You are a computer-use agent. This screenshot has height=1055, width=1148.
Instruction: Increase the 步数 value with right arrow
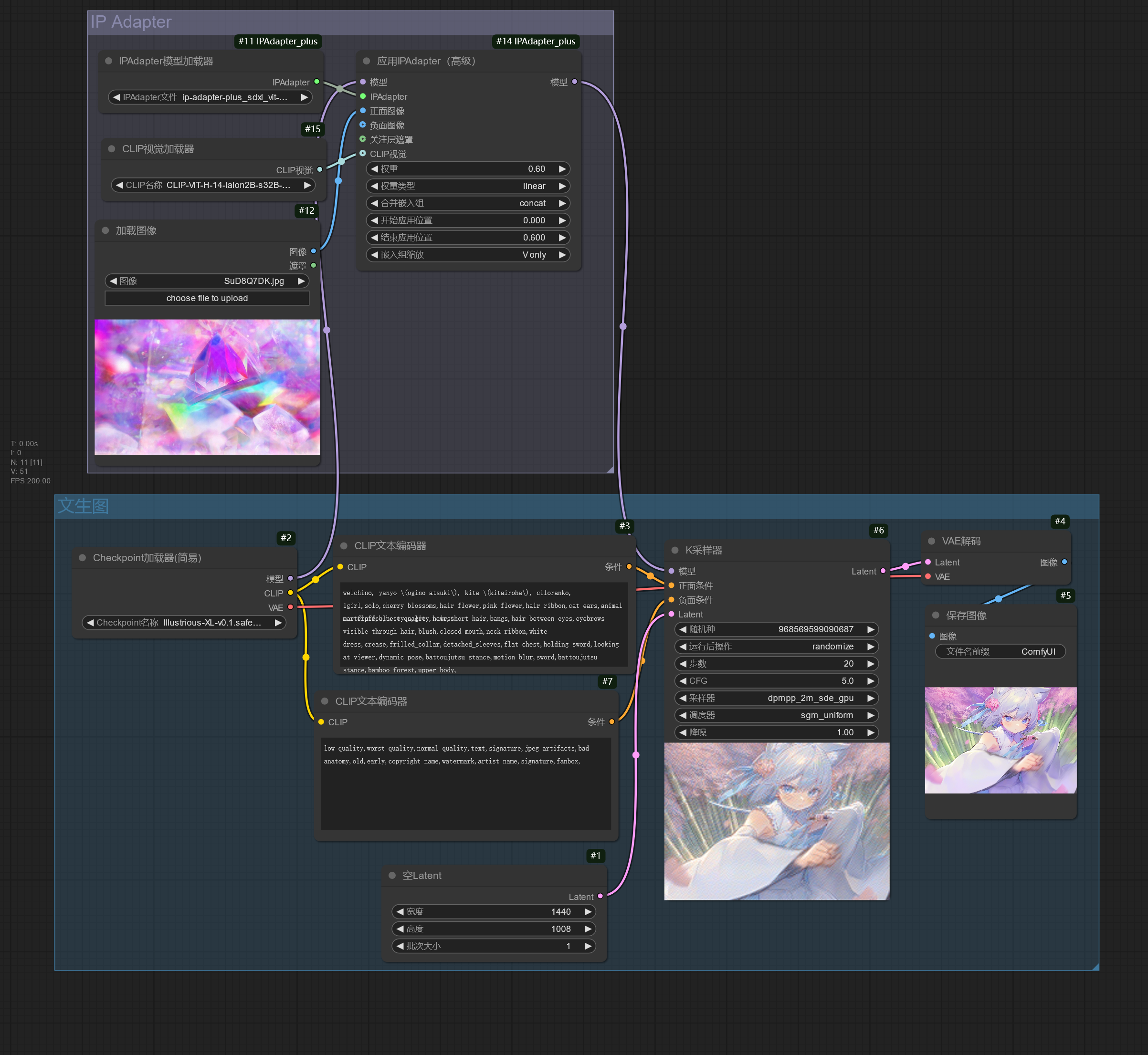(870, 663)
